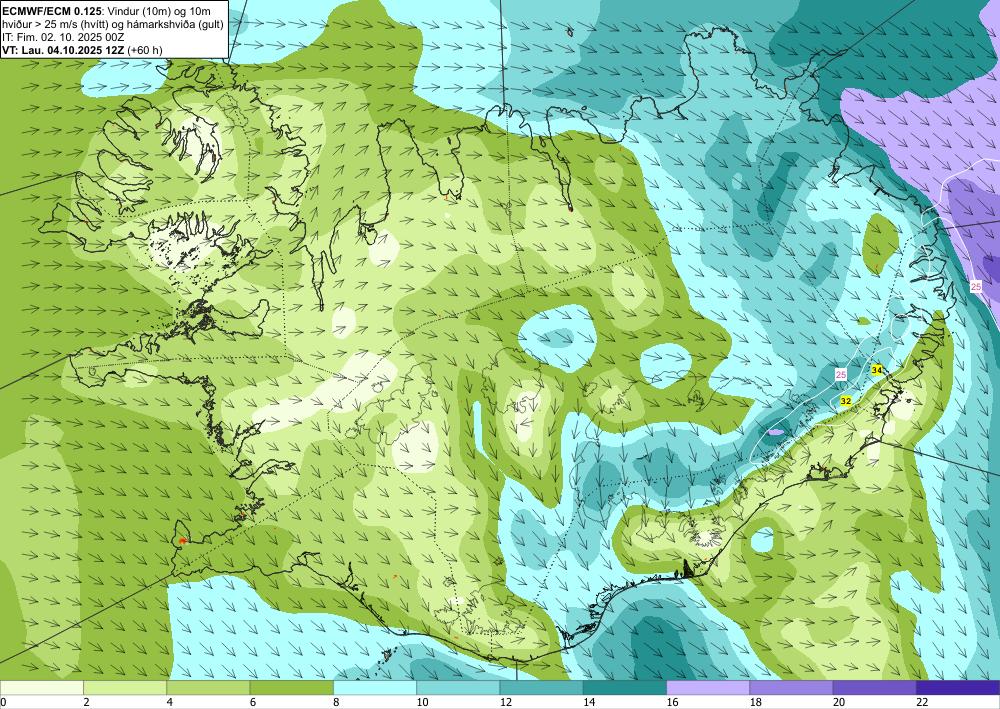Click the legend value '22'
The height and width of the screenshot is (709, 1000).
pyautogui.click(x=922, y=702)
